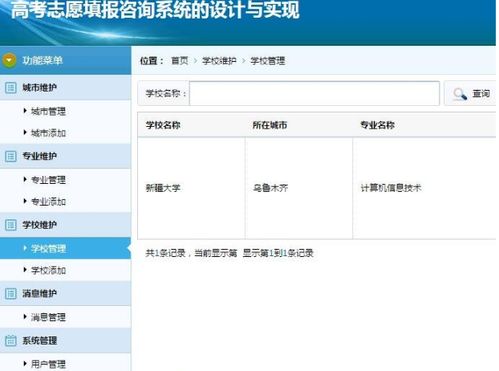Open 消息管理 in sidebar
This screenshot has height=371, width=499.
(48, 317)
